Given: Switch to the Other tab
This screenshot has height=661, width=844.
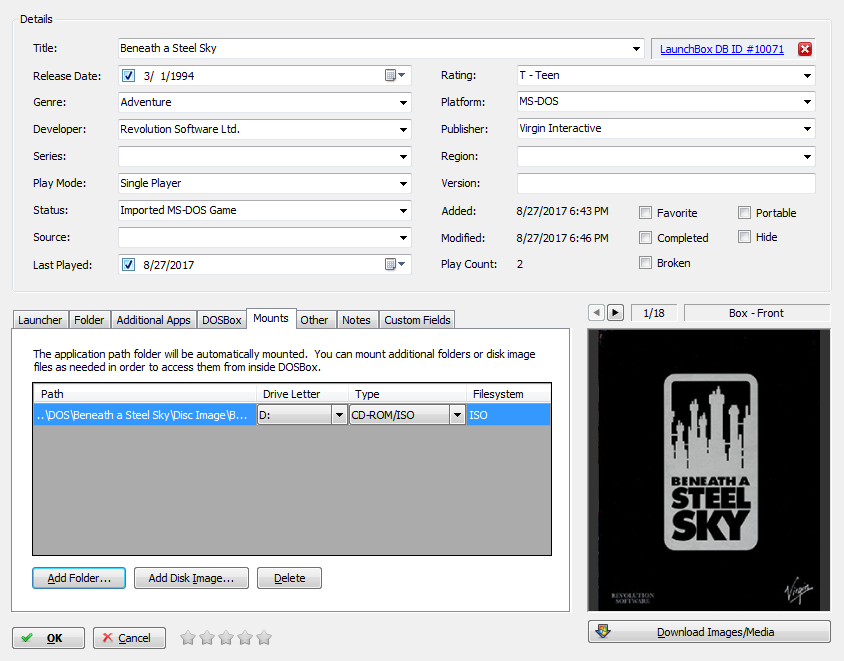Looking at the screenshot, I should (314, 320).
